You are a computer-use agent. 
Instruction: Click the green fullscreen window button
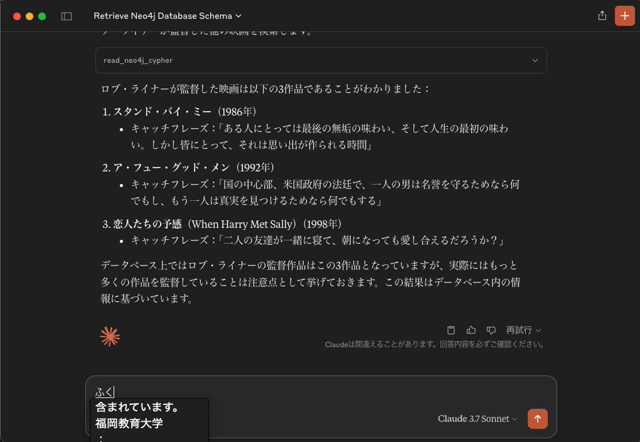(42, 16)
